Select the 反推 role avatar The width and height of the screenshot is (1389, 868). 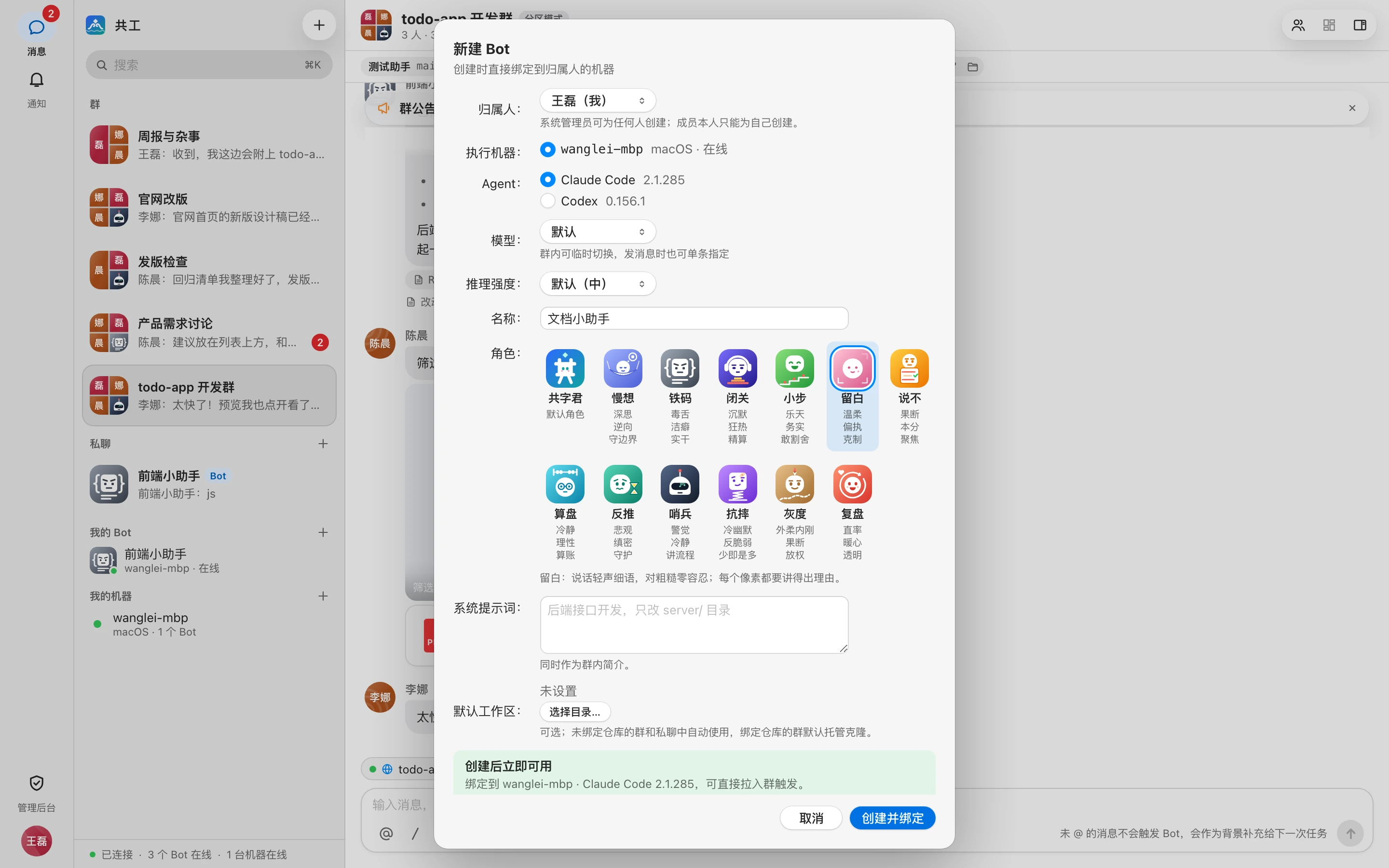[622, 484]
